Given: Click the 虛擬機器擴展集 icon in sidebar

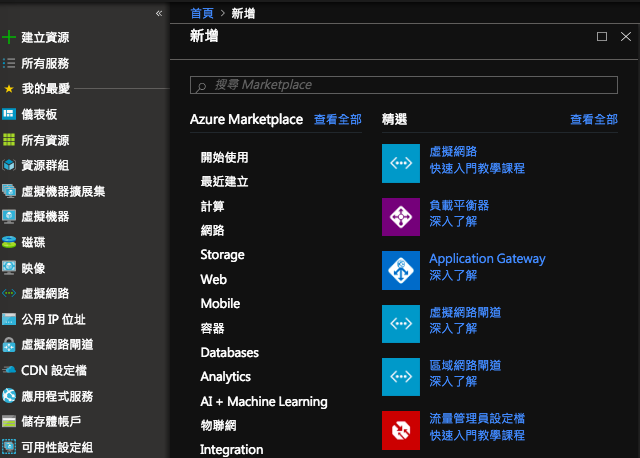Looking at the screenshot, I should point(9,191).
